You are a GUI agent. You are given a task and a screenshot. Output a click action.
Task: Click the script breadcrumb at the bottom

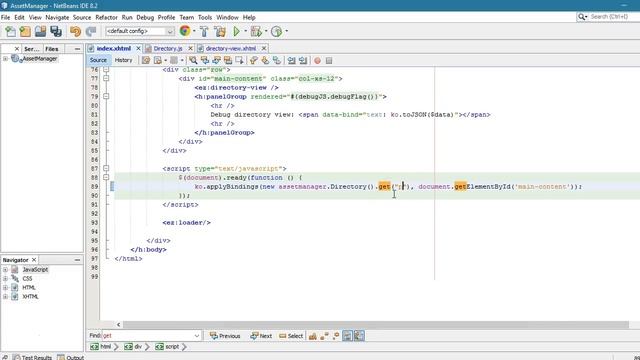pyautogui.click(x=167, y=347)
